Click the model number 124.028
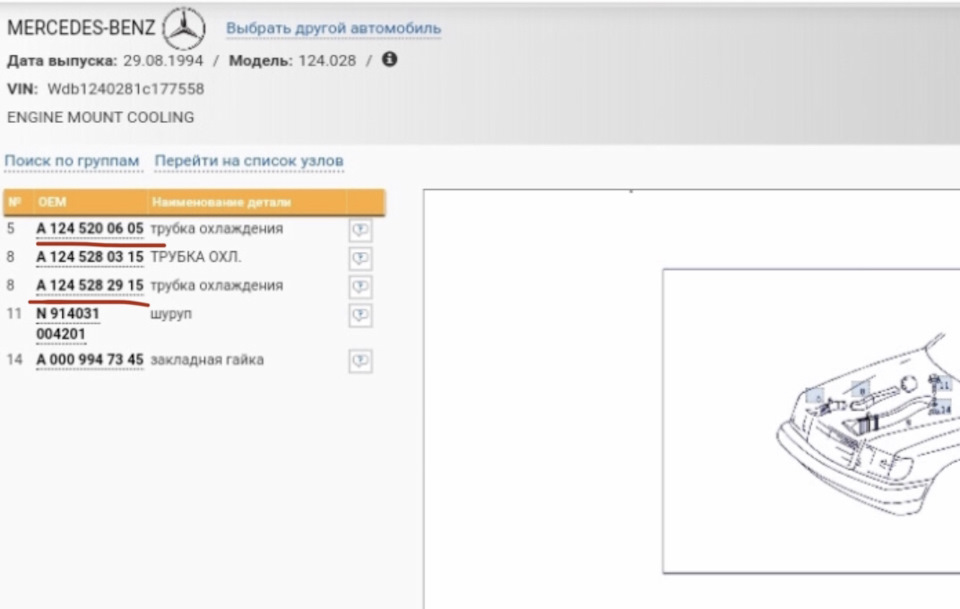Viewport: 960px width, 609px height. coord(327,61)
